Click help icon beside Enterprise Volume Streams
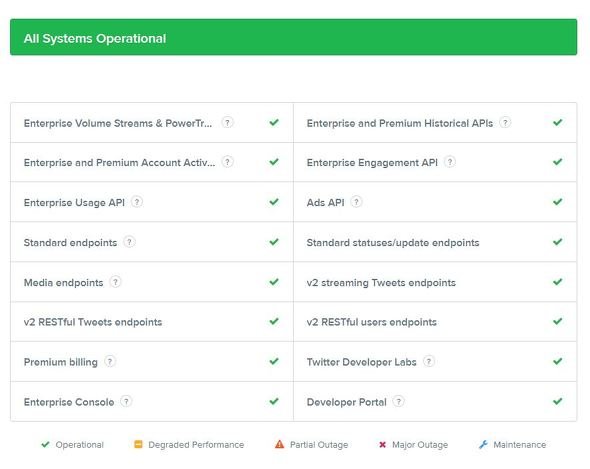 point(227,123)
